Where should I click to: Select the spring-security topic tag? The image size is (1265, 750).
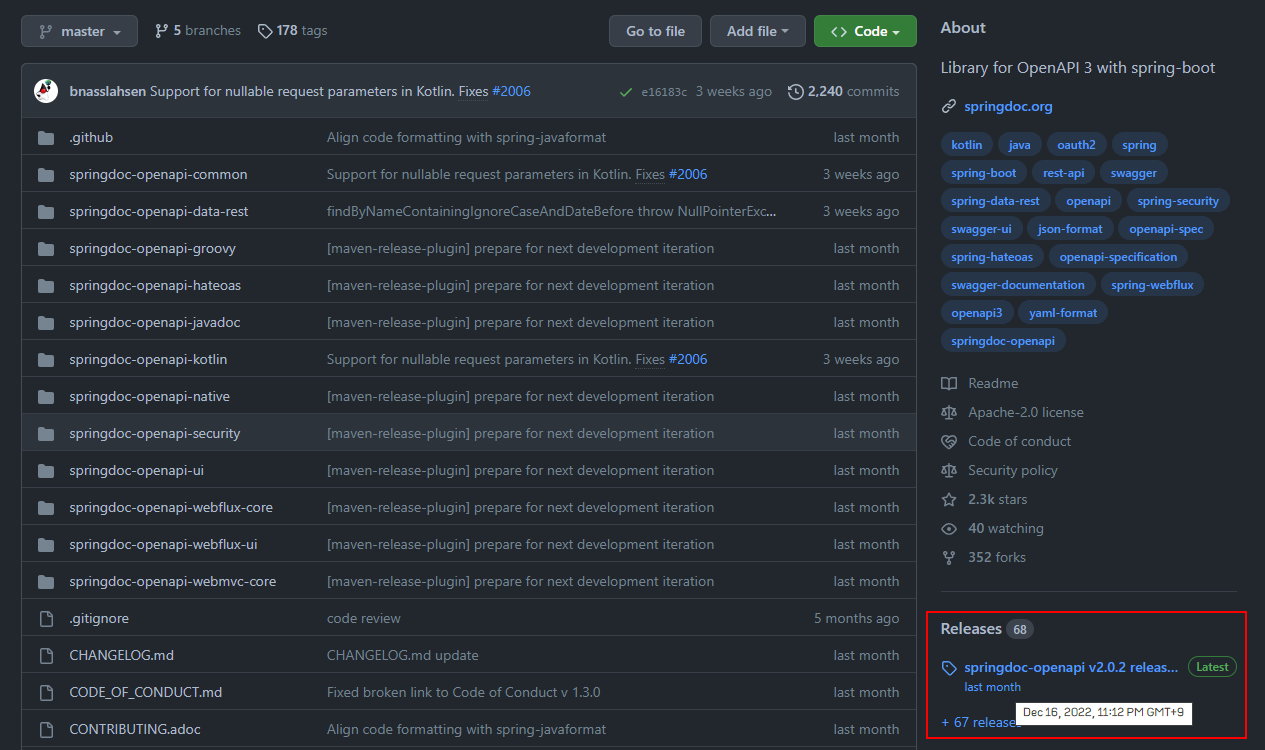1178,201
